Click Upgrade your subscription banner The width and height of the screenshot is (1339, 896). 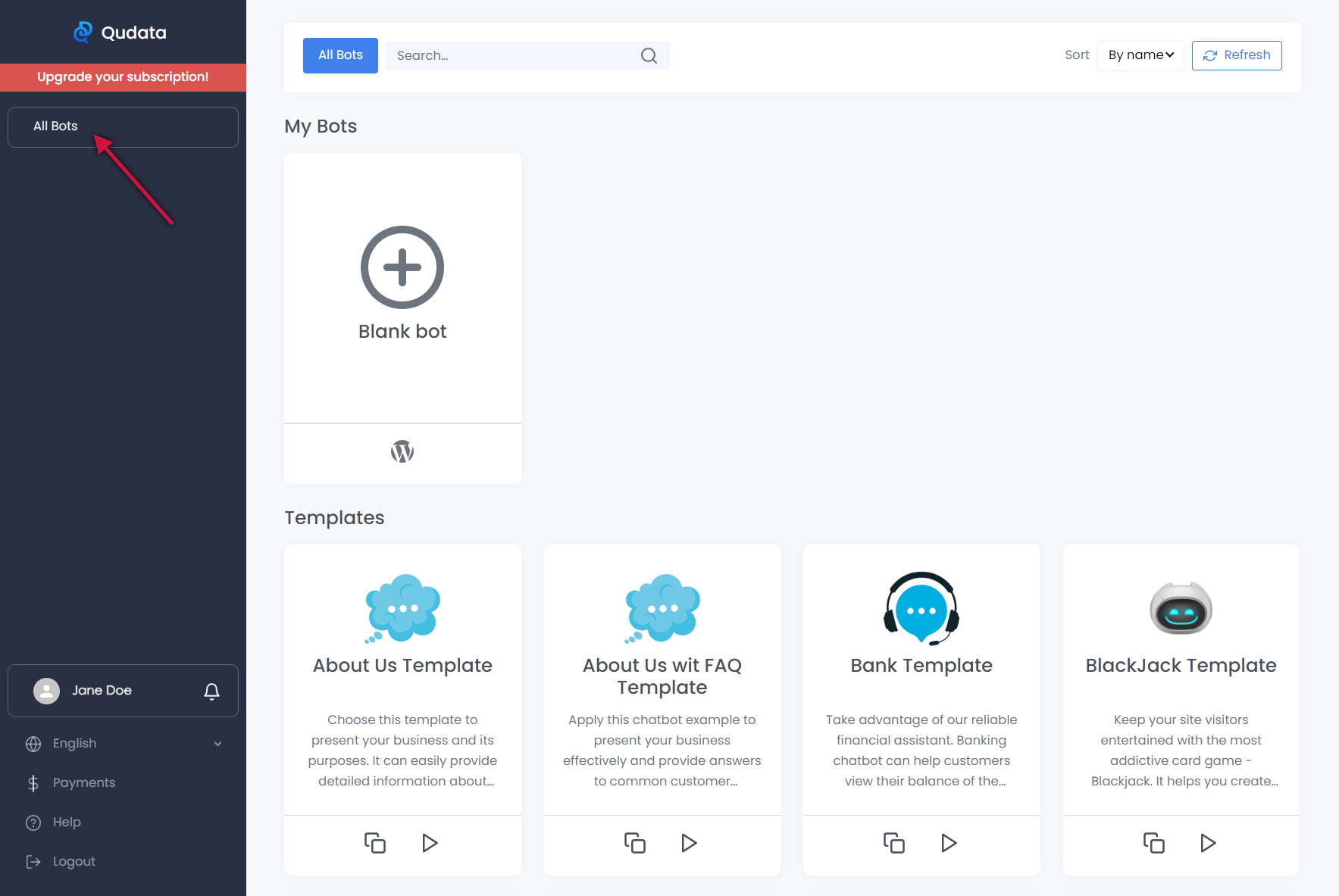click(123, 77)
